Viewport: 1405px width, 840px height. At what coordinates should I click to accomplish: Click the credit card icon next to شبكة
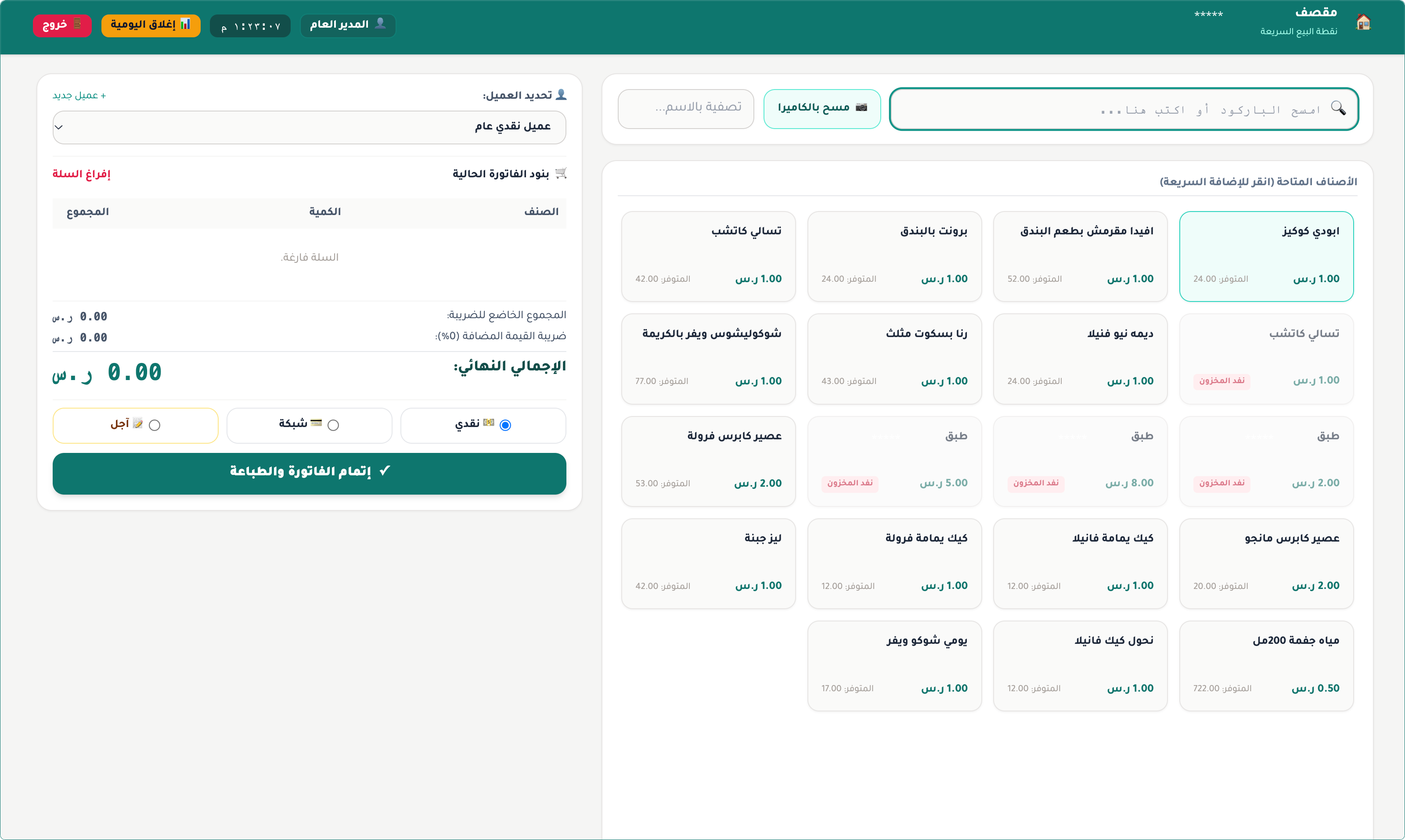pyautogui.click(x=317, y=423)
